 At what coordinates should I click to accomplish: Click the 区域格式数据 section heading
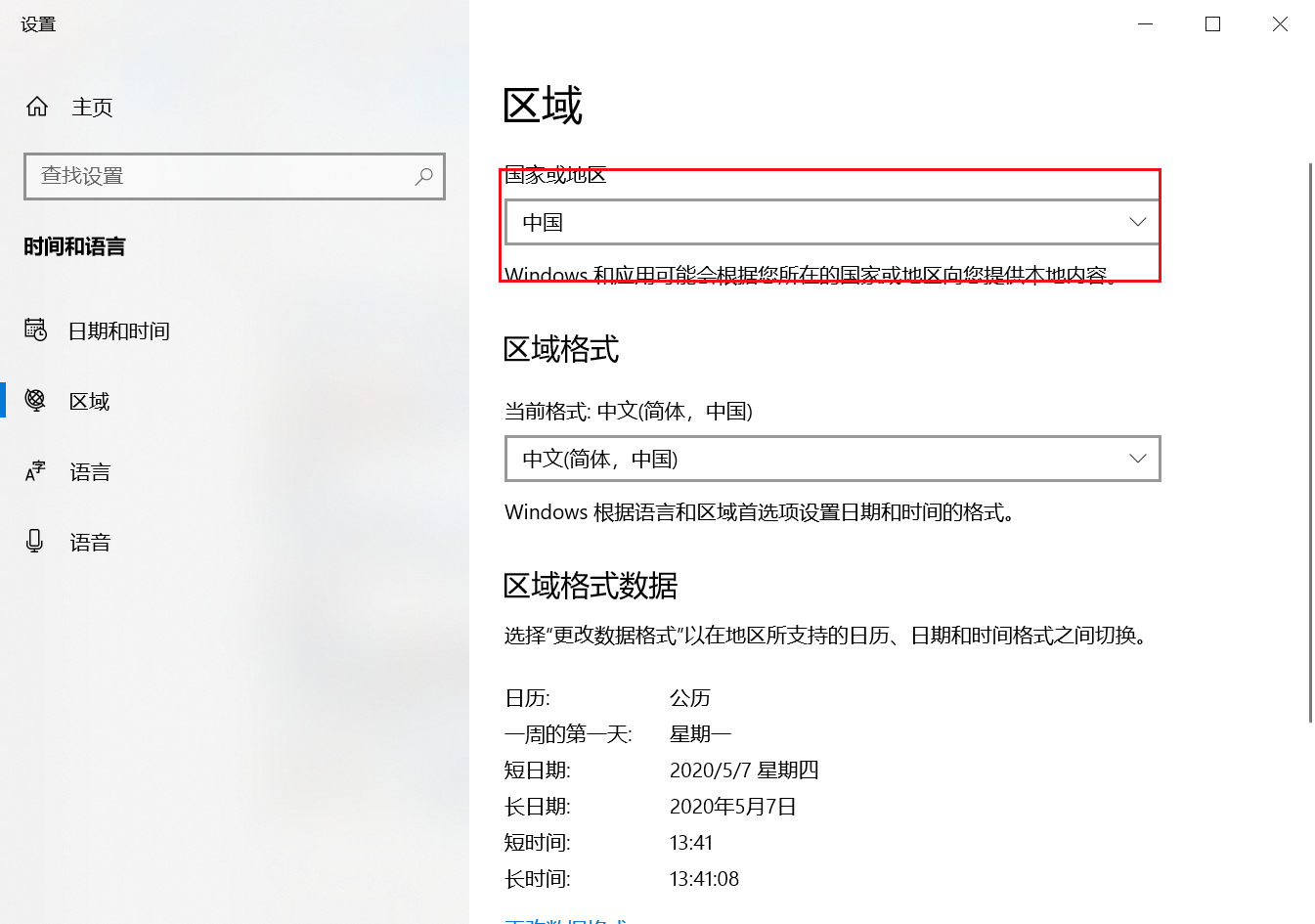(x=591, y=586)
